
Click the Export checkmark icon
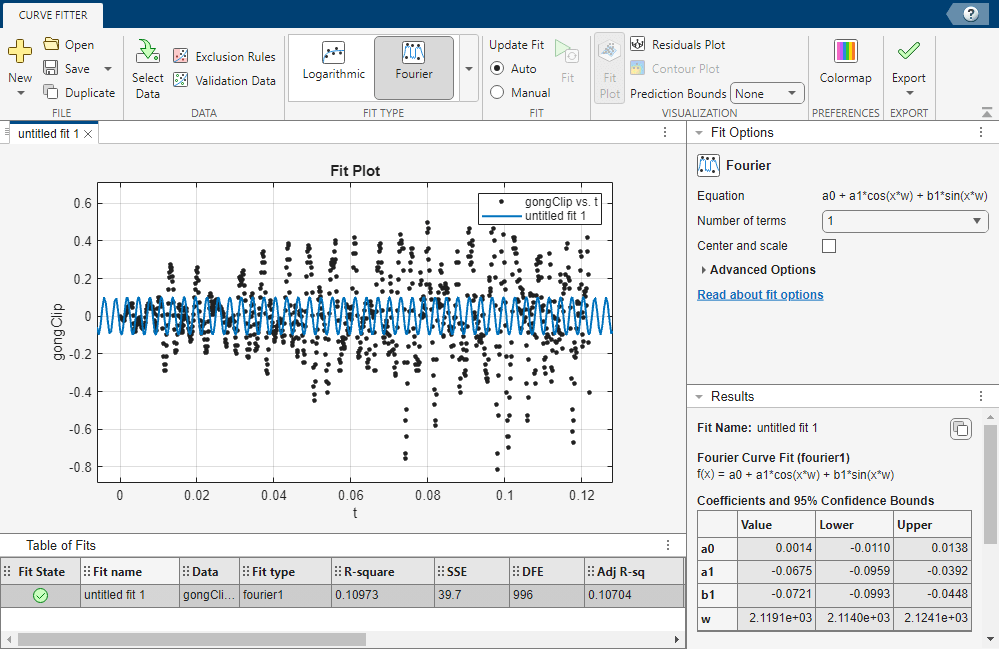[x=908, y=51]
